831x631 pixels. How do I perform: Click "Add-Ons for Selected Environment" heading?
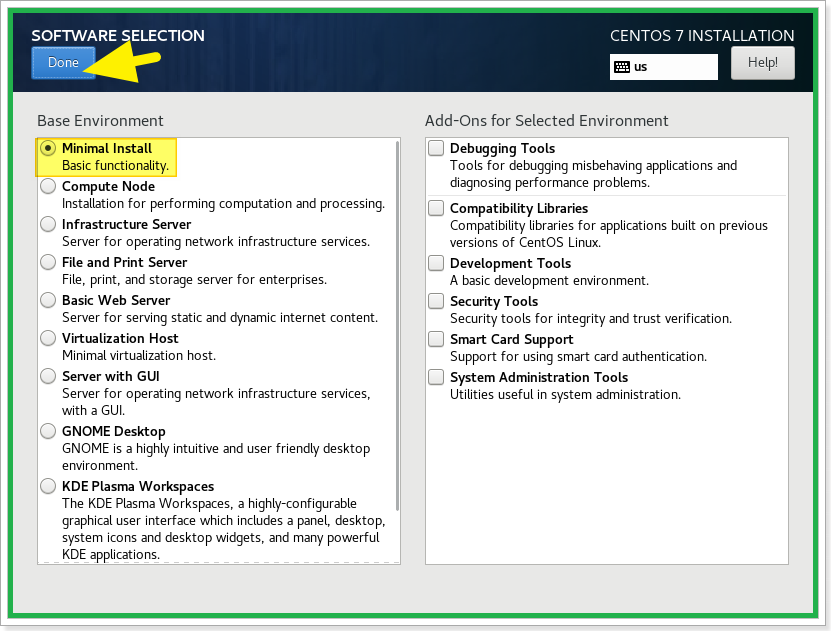pyautogui.click(x=546, y=121)
